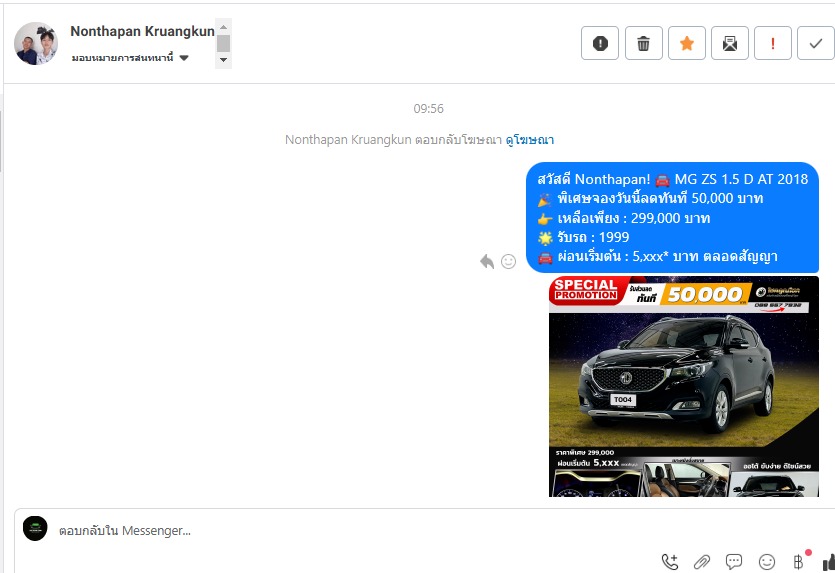835x573 pixels.
Task: Open the MG ZS promotion image
Action: (x=684, y=387)
